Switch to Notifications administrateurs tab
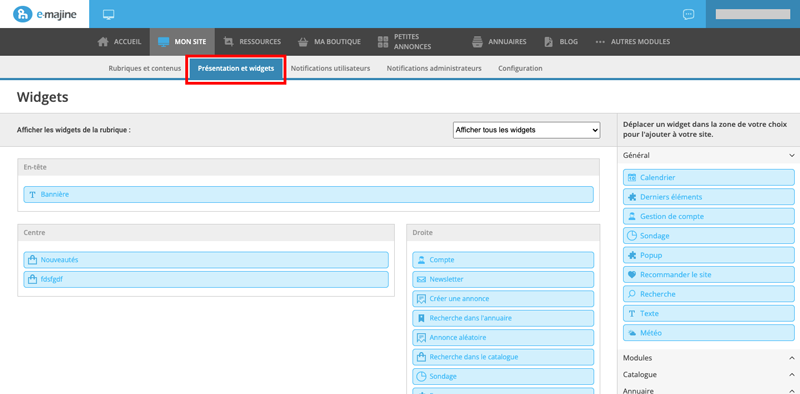This screenshot has width=800, height=394. 434,68
